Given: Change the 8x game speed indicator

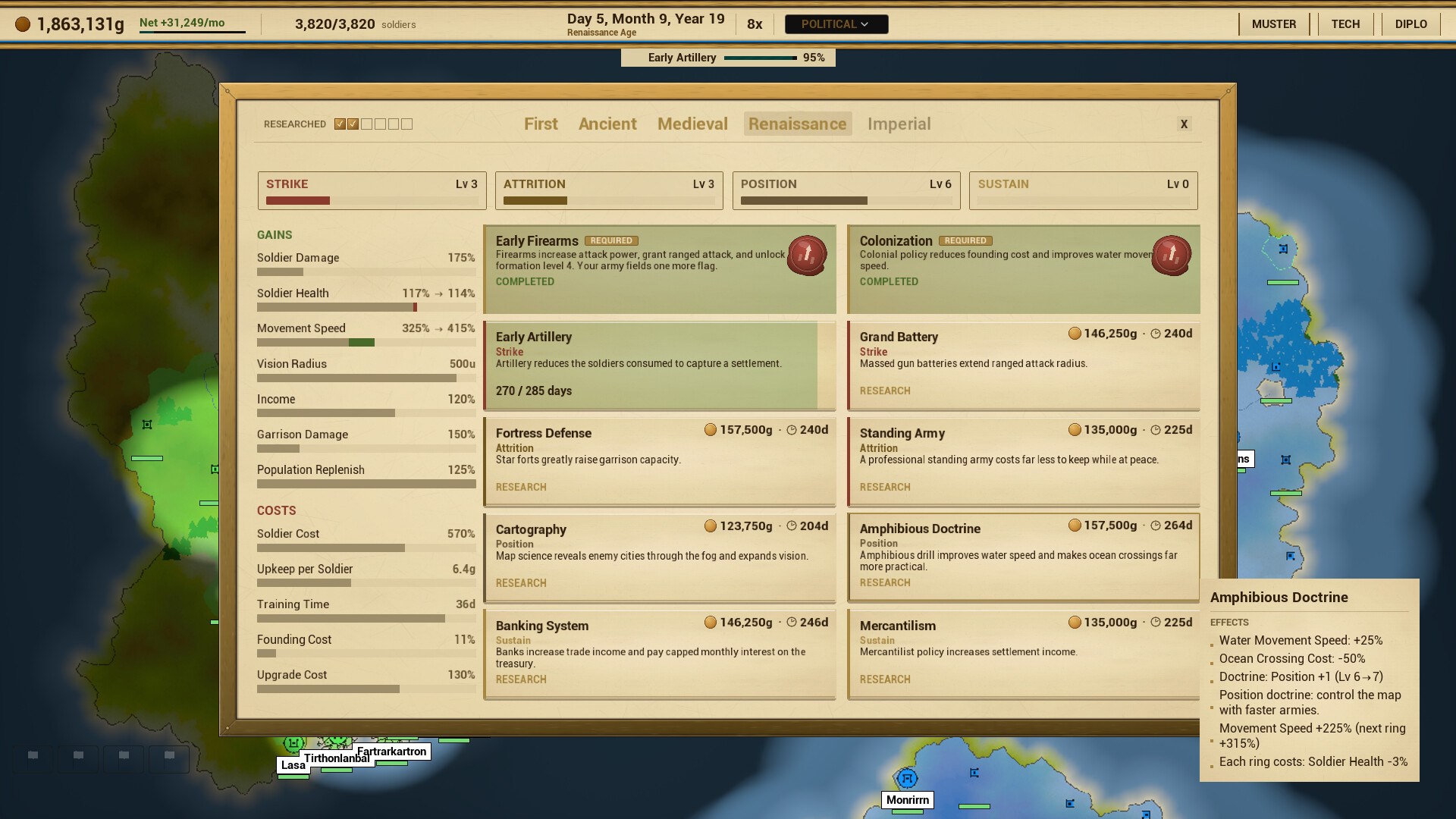Looking at the screenshot, I should coord(755,24).
